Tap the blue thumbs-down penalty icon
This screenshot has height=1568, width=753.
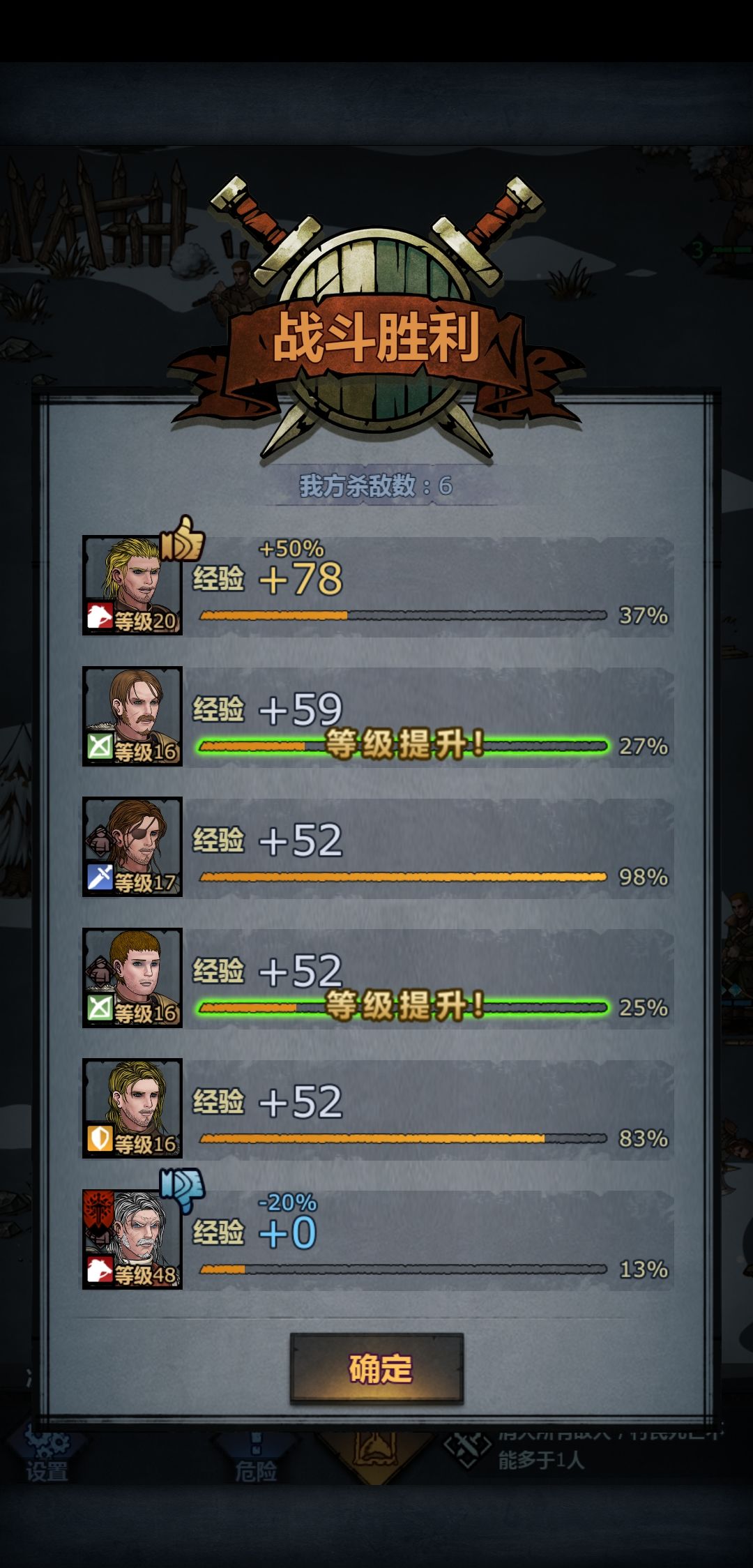point(182,1190)
